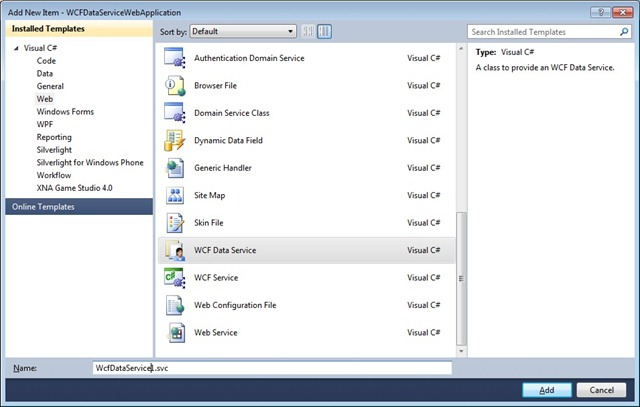Collapse the Visual C# tree node
Screen dimensions: 640x407
pos(15,47)
